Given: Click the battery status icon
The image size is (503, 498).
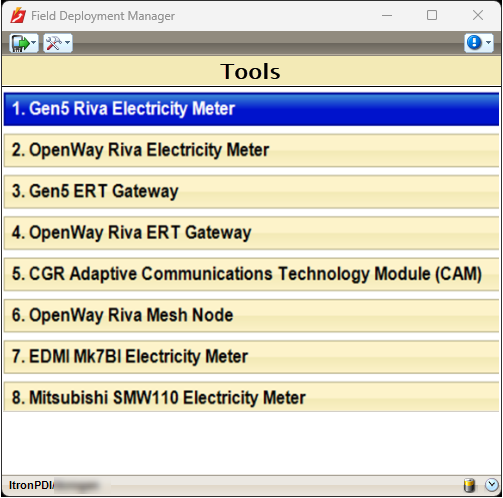Looking at the screenshot, I should tap(469, 485).
